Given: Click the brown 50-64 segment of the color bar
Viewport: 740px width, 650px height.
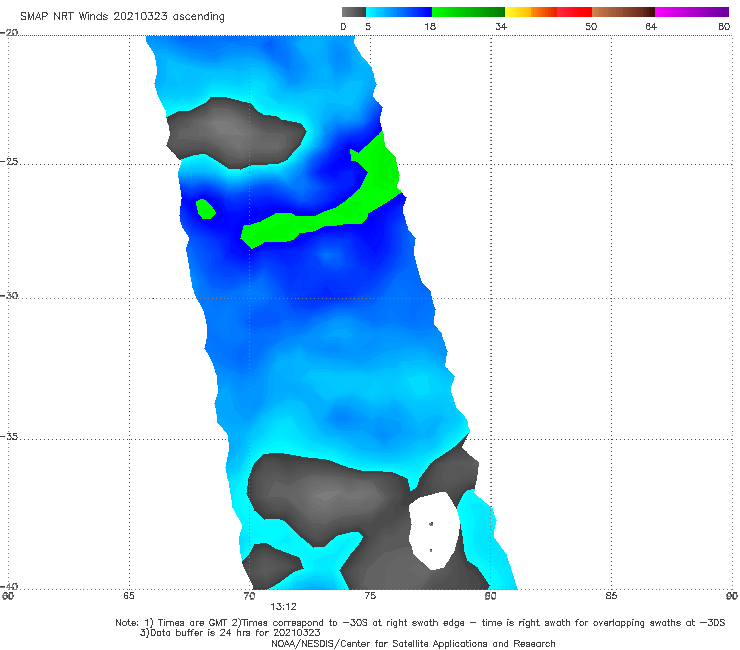Looking at the screenshot, I should coord(623,12).
